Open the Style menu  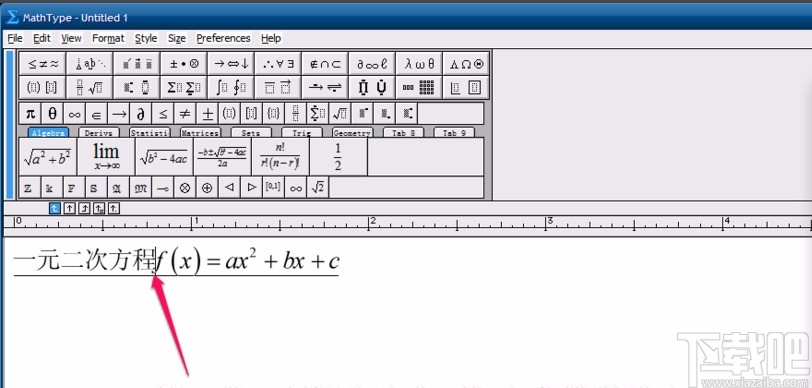tap(146, 38)
